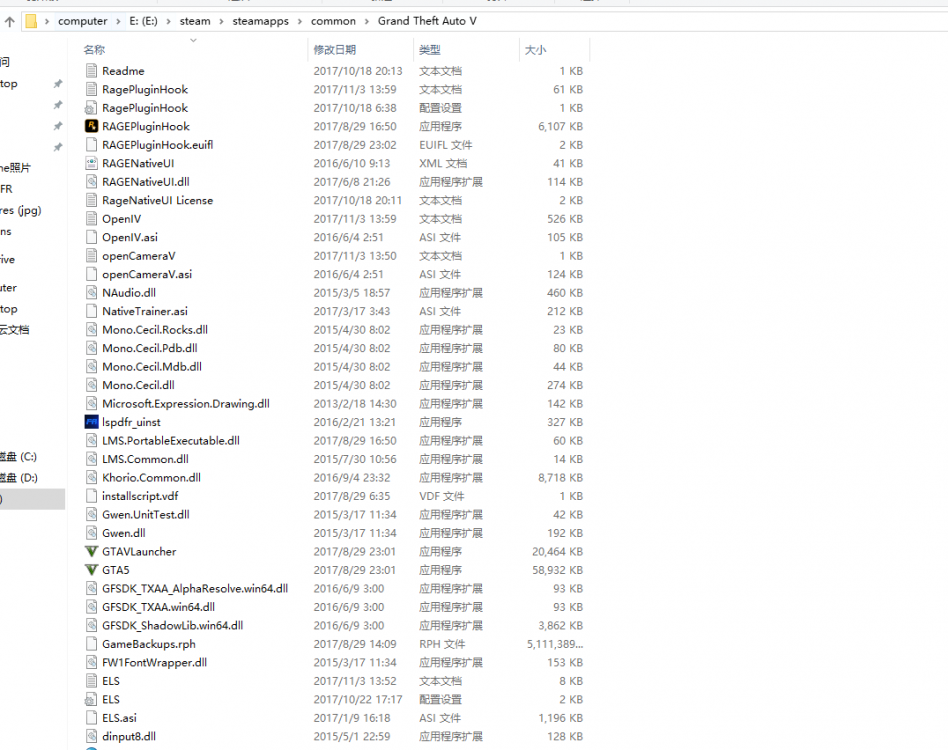
Task: Click the '58,932 KB' size cell
Action: [x=557, y=570]
